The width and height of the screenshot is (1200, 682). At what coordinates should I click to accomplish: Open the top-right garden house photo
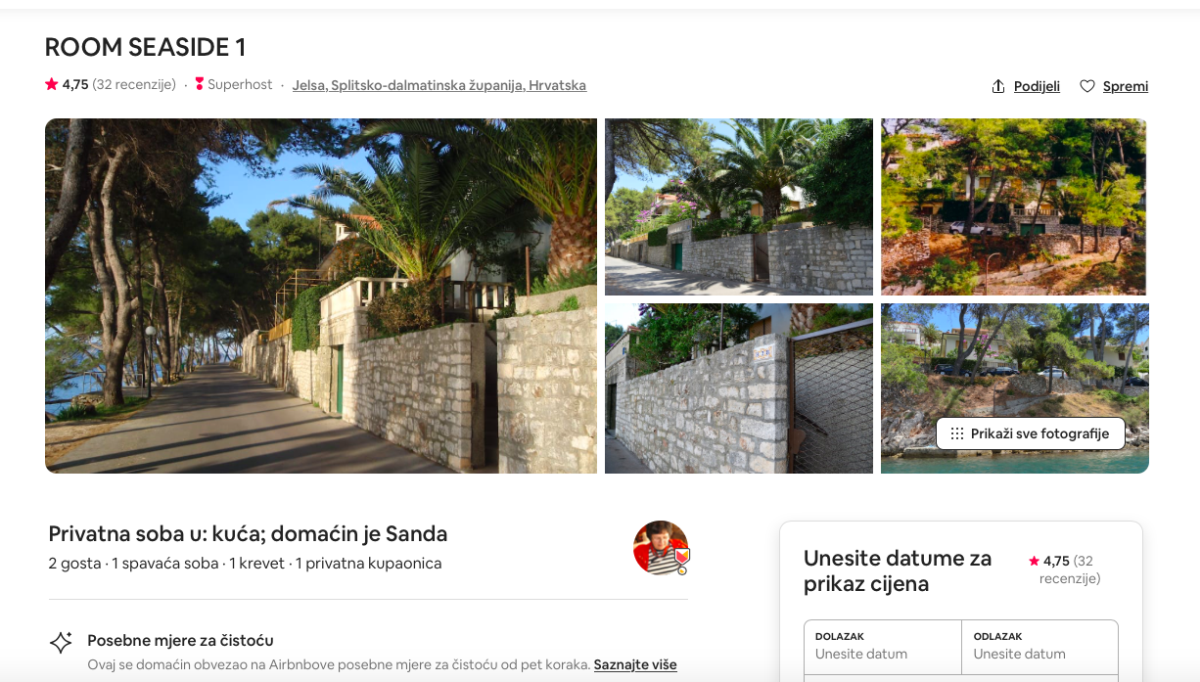pyautogui.click(x=1014, y=207)
